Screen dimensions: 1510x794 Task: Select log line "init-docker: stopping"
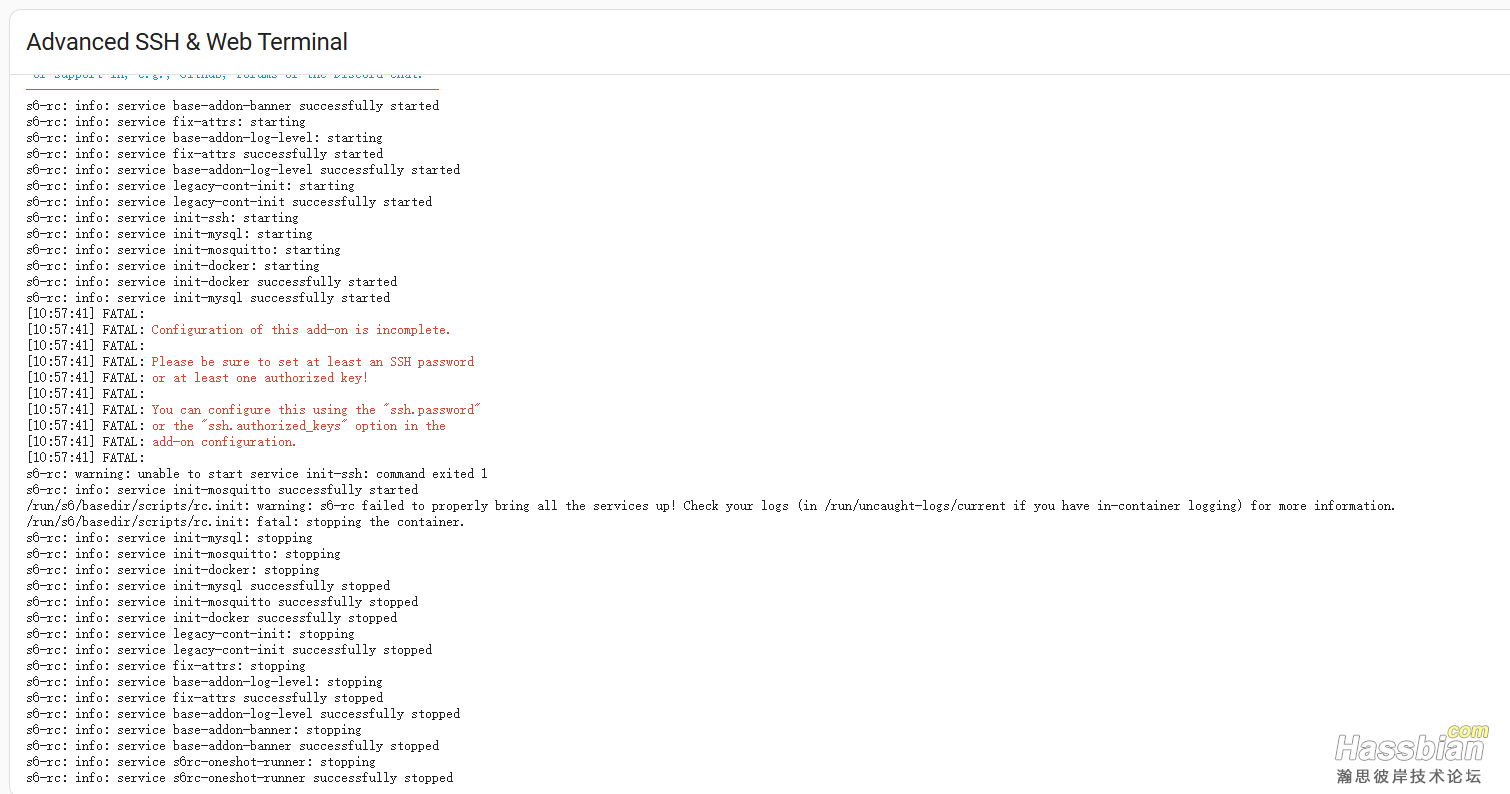[174, 570]
